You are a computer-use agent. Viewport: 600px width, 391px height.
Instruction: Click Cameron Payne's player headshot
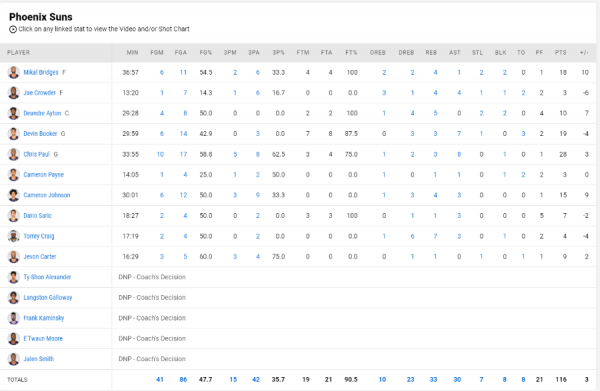[x=13, y=174]
